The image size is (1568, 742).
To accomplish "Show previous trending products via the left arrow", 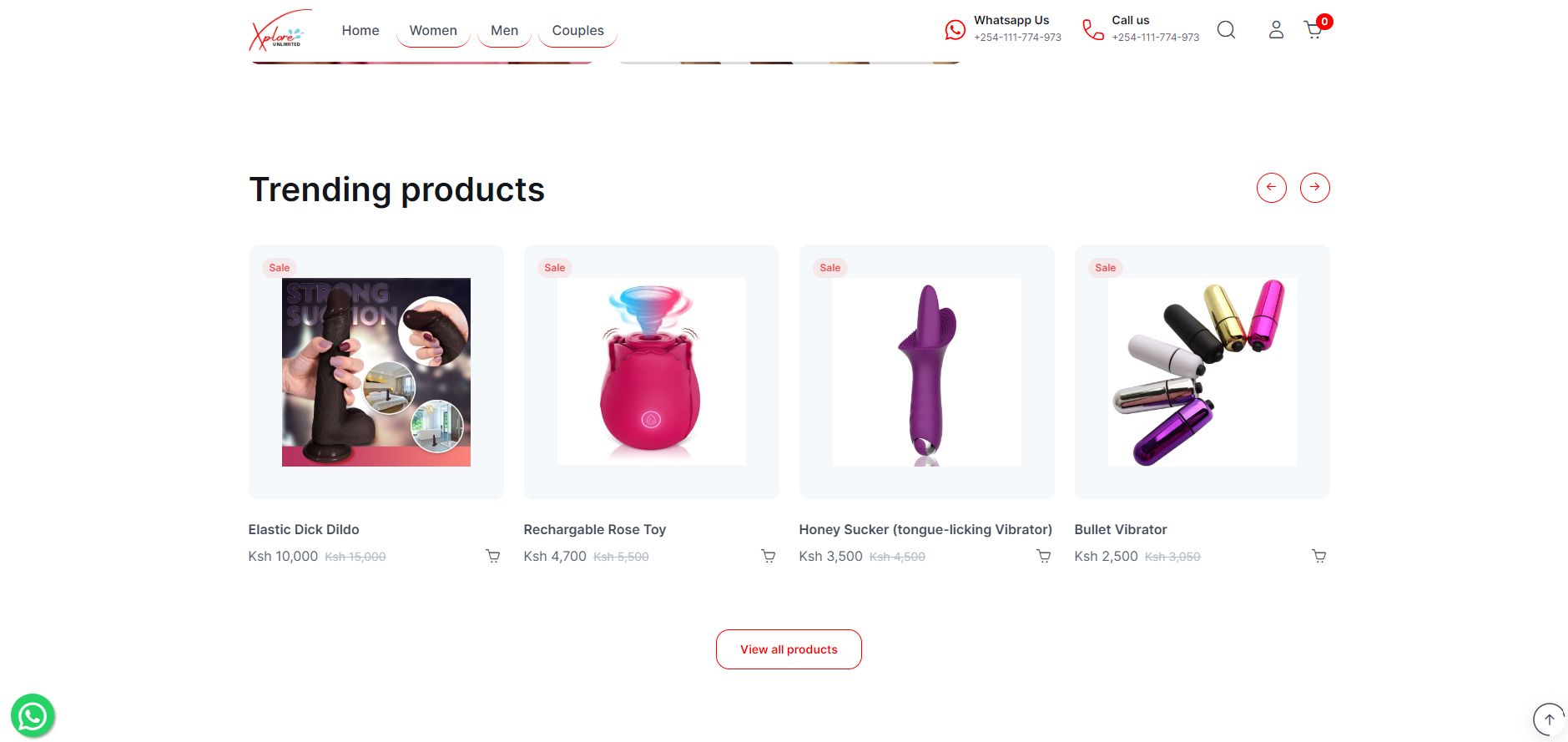I will tap(1272, 187).
